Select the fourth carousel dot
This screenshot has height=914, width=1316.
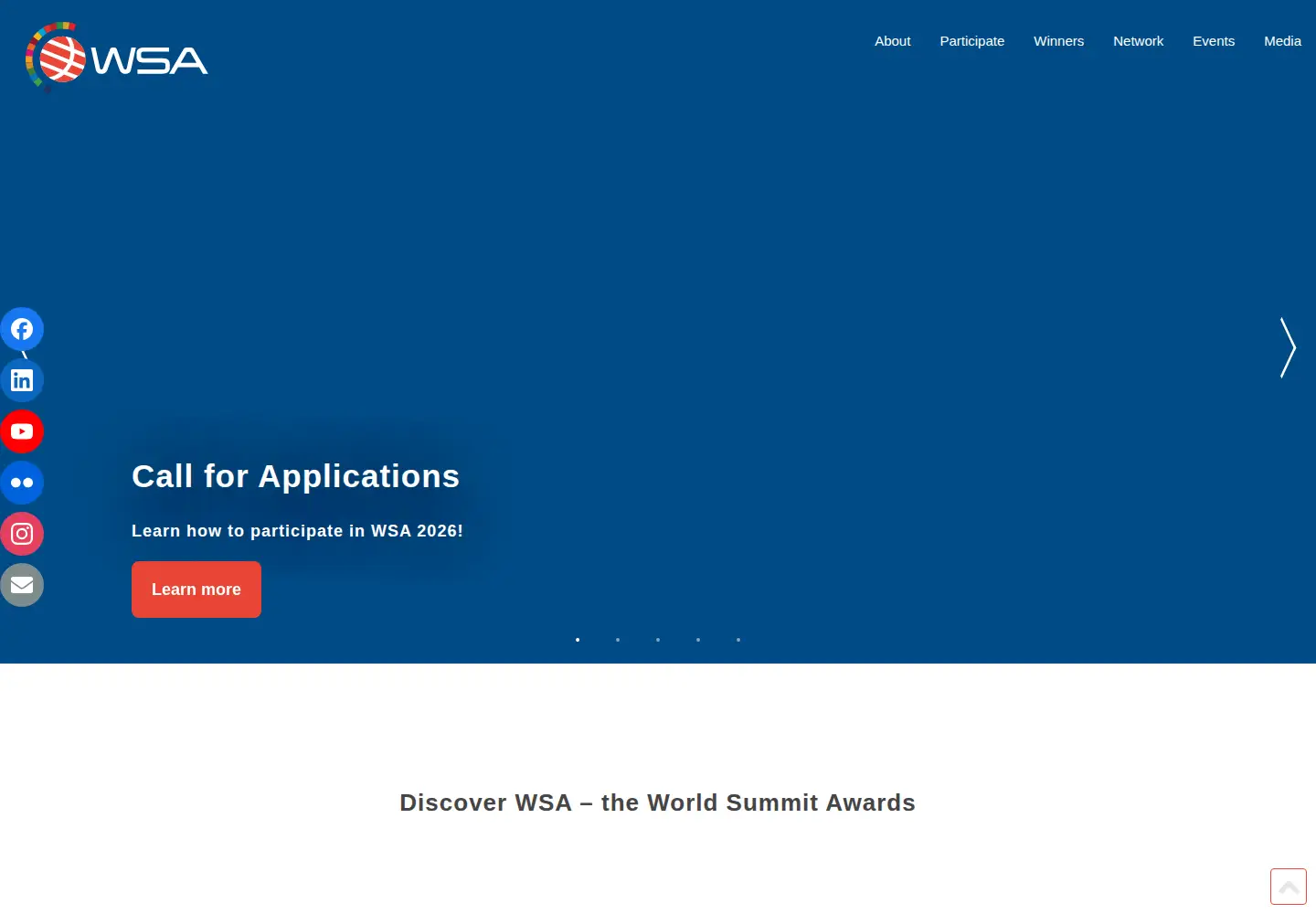[698, 640]
